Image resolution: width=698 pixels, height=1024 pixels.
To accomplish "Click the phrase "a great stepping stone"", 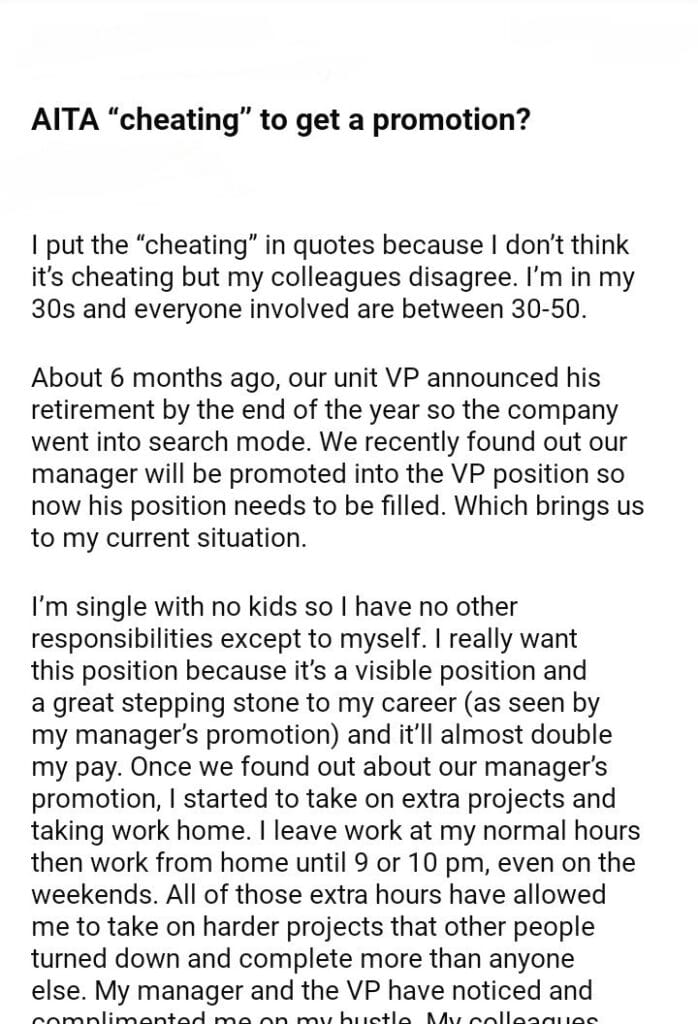I will 146,702.
